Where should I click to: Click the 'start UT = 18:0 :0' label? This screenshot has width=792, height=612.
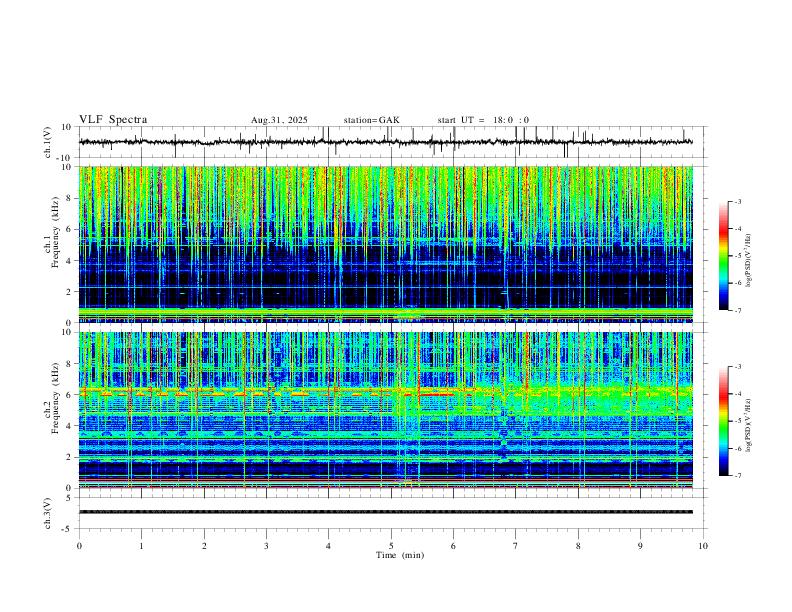pyautogui.click(x=483, y=120)
